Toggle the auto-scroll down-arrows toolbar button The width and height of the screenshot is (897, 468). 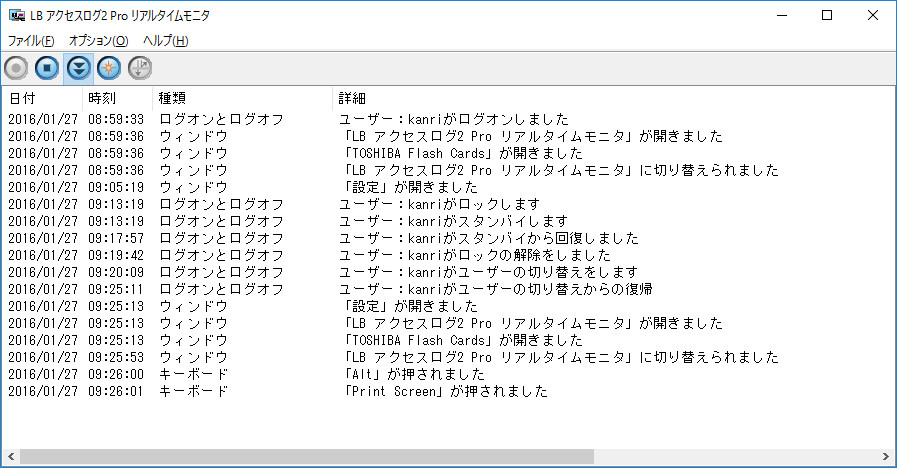78,69
